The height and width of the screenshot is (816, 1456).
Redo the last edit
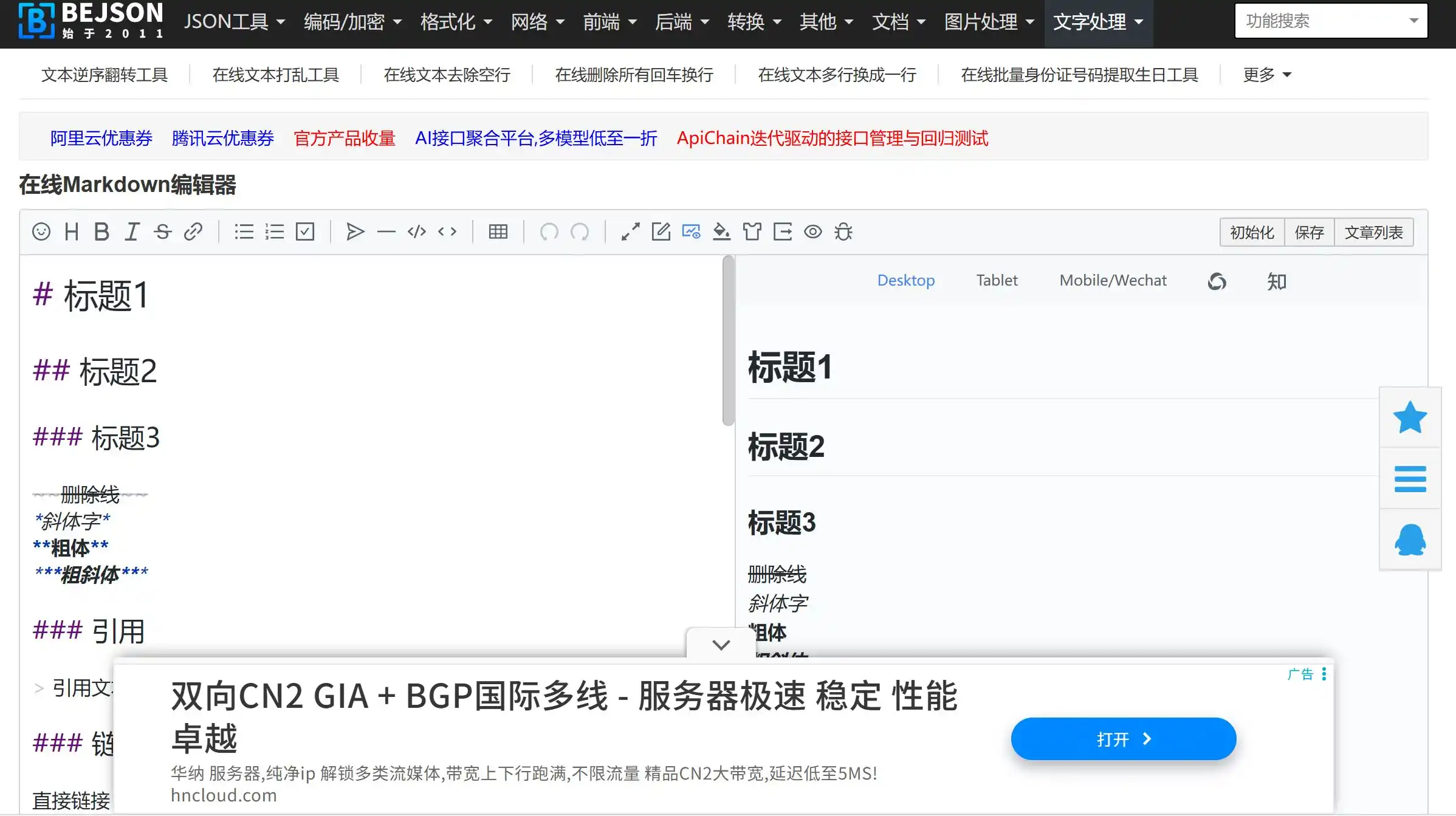[x=580, y=231]
